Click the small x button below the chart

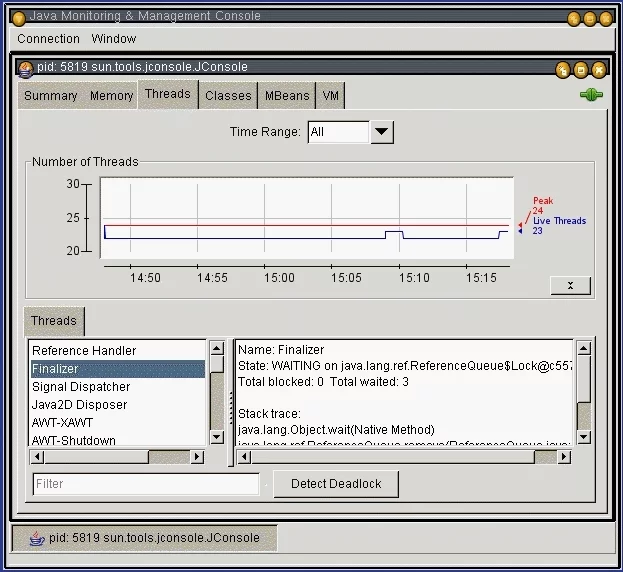[570, 286]
